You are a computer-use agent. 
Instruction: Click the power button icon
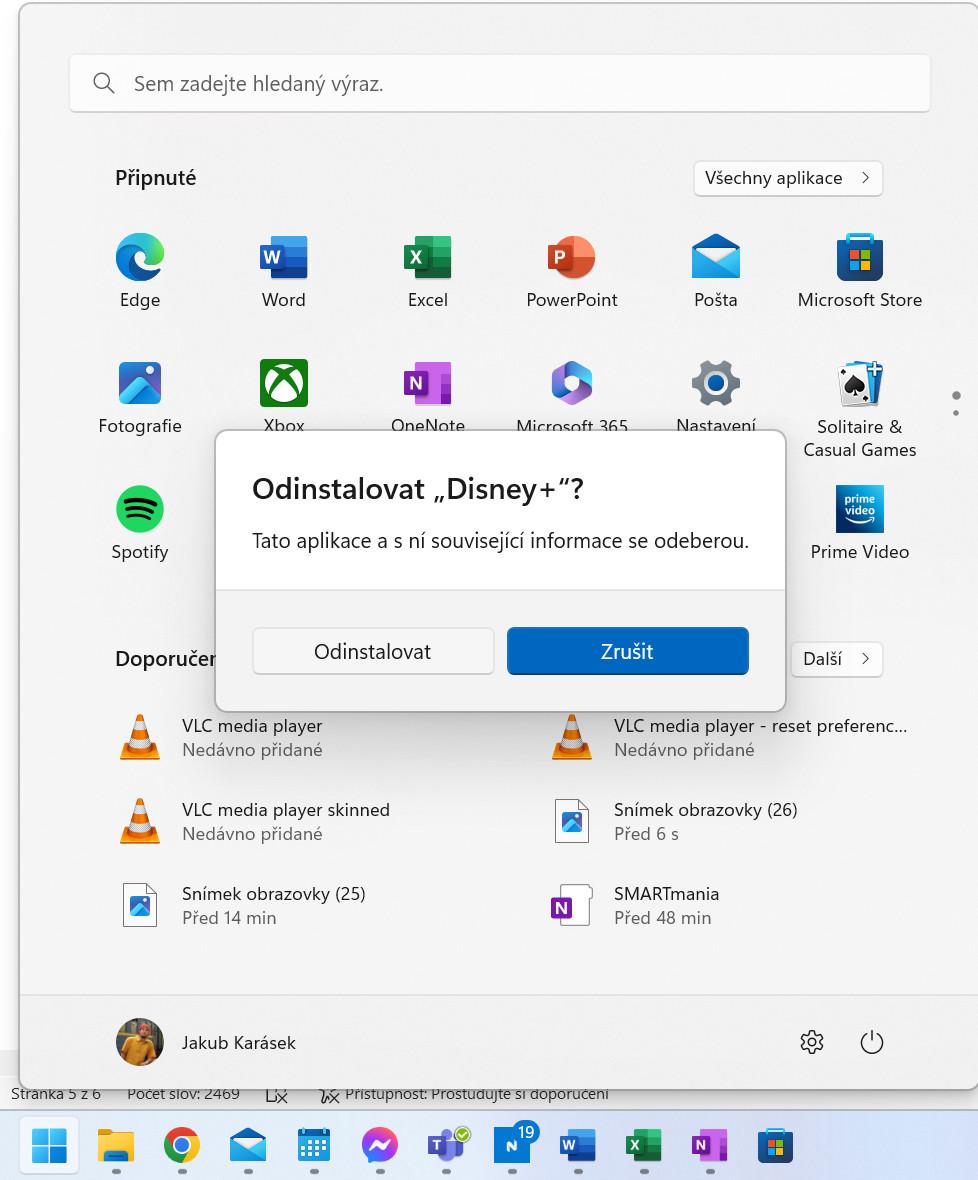[x=871, y=1042]
